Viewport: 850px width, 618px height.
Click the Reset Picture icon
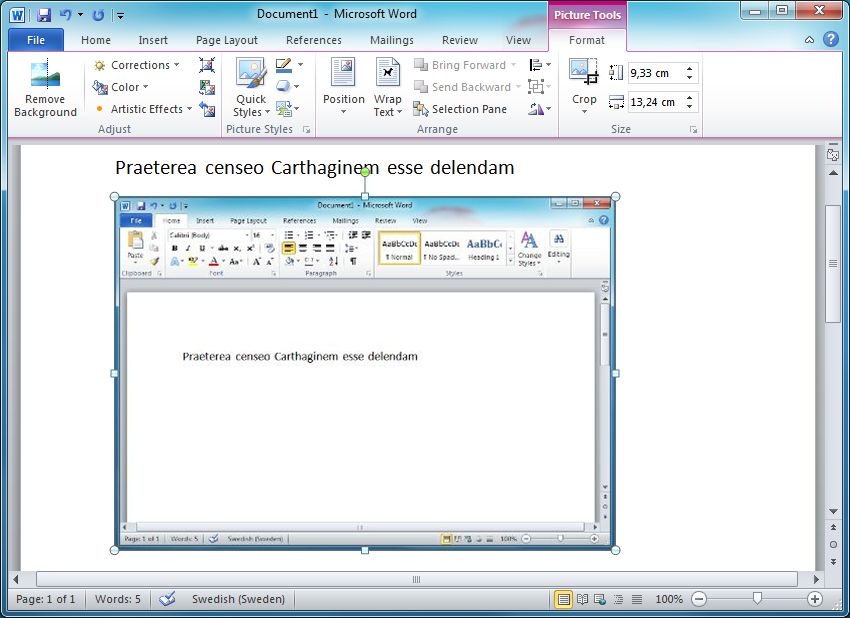[207, 109]
